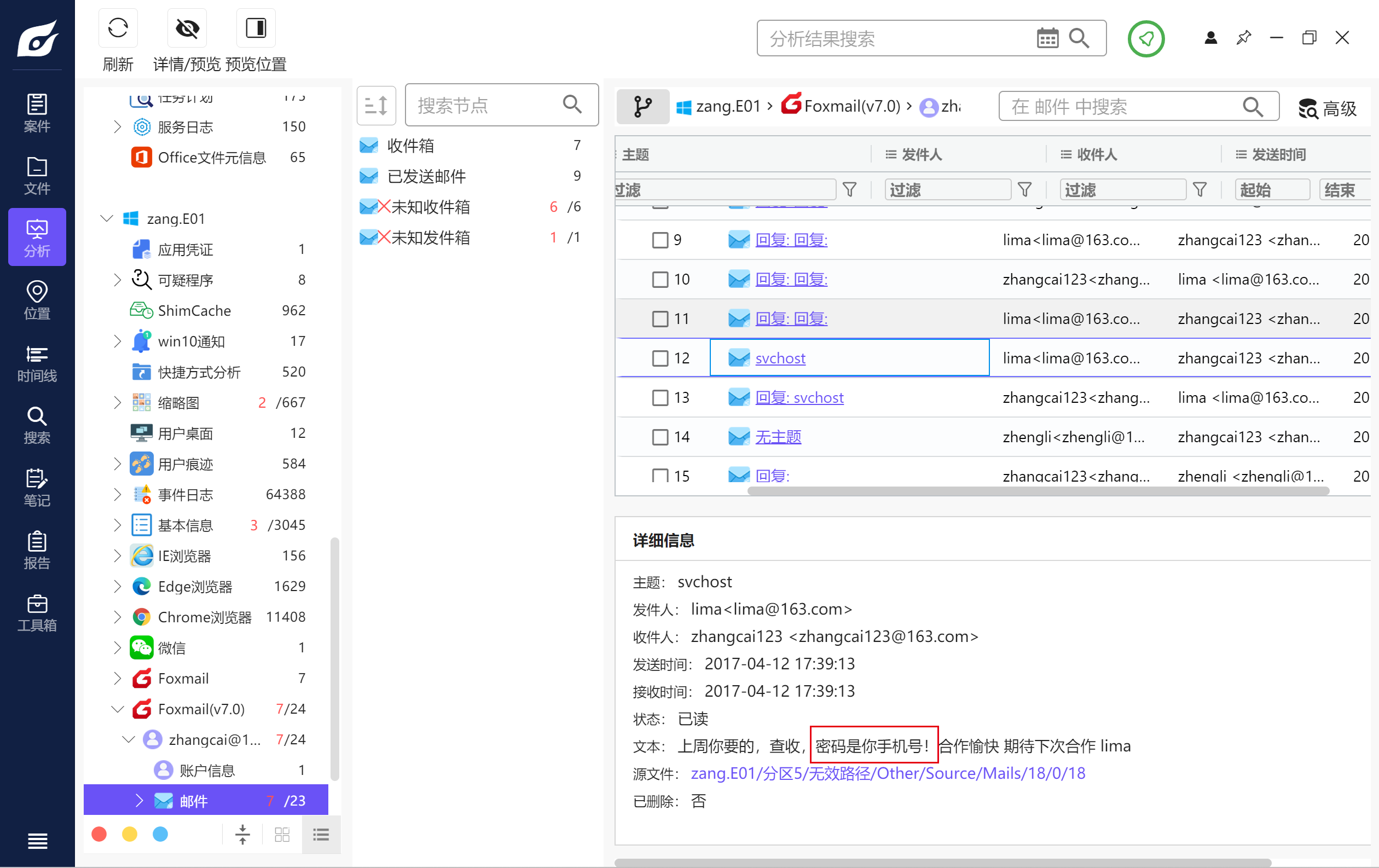This screenshot has width=1379, height=868.
Task: Click the 预览位置 panel layout icon
Action: pos(256,28)
